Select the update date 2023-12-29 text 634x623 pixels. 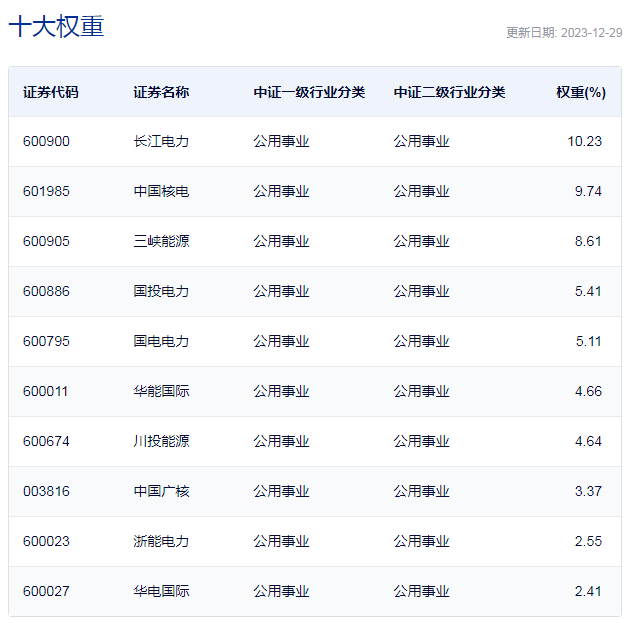pos(592,33)
